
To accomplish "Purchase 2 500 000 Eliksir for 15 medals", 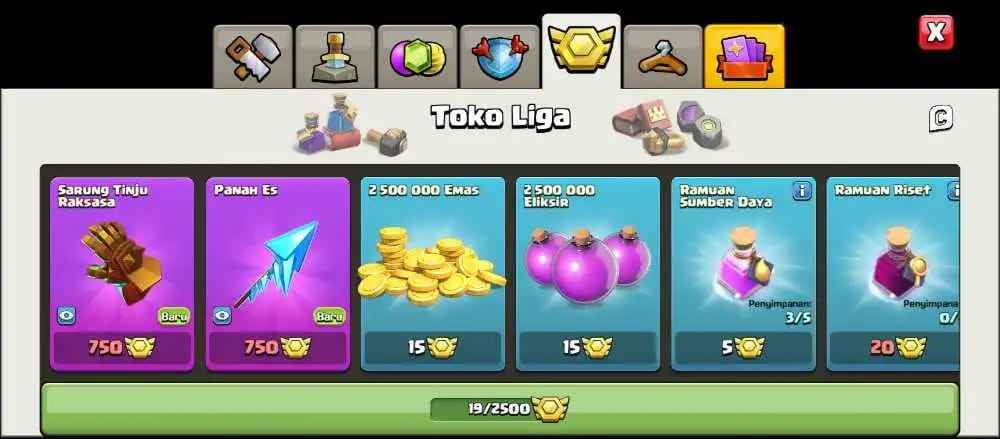I will [x=588, y=347].
